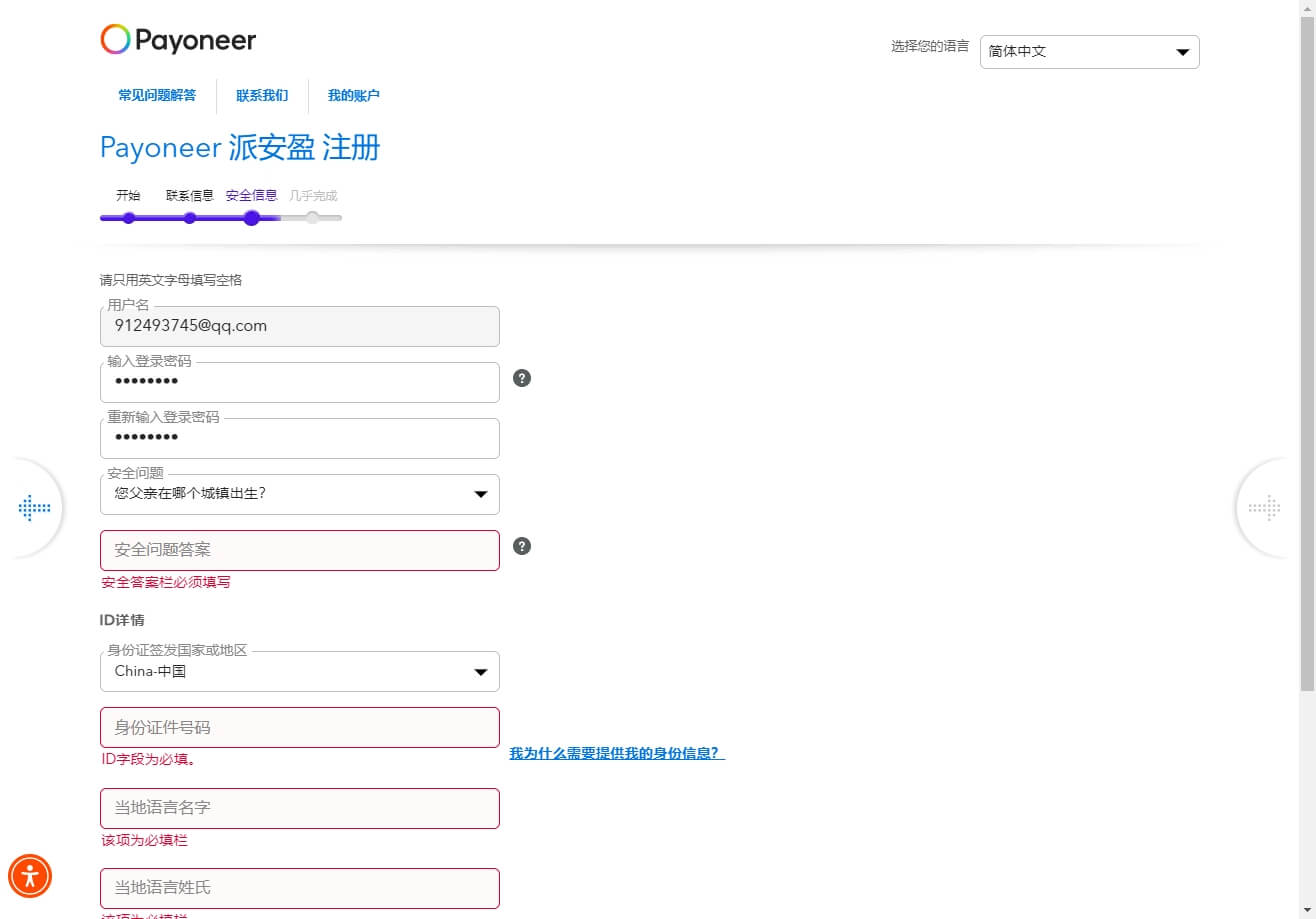Click the 用户名 email field
The width and height of the screenshot is (1316, 919).
click(x=300, y=326)
